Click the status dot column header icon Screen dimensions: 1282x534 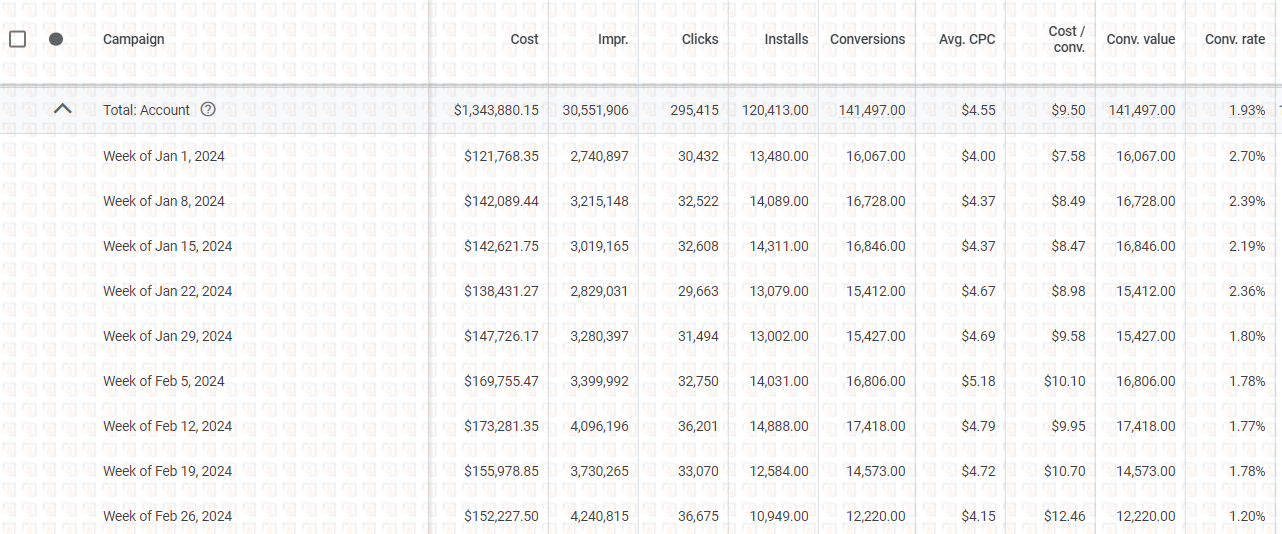[x=56, y=39]
